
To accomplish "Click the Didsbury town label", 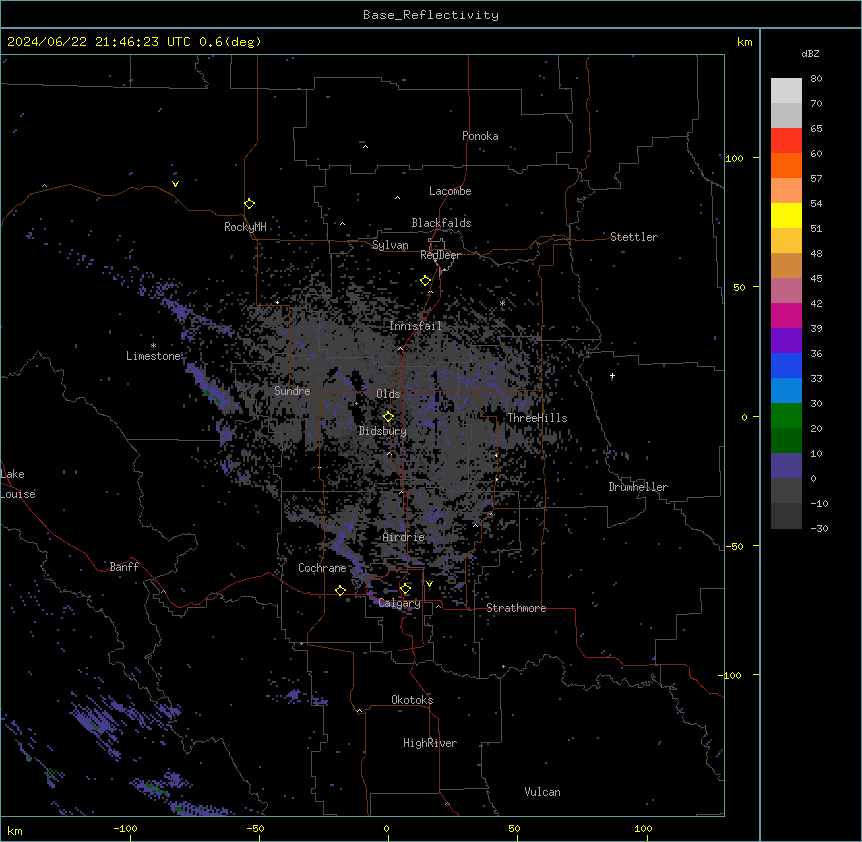I will click(x=383, y=431).
